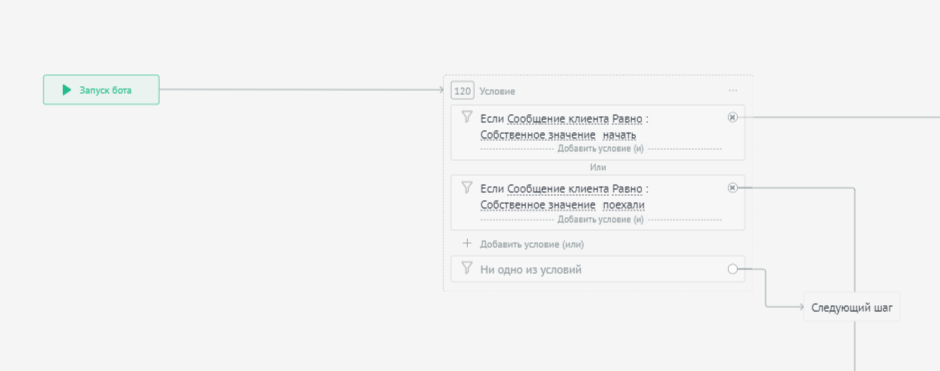Open Собственное значение dropdown in second condition

pos(538,206)
